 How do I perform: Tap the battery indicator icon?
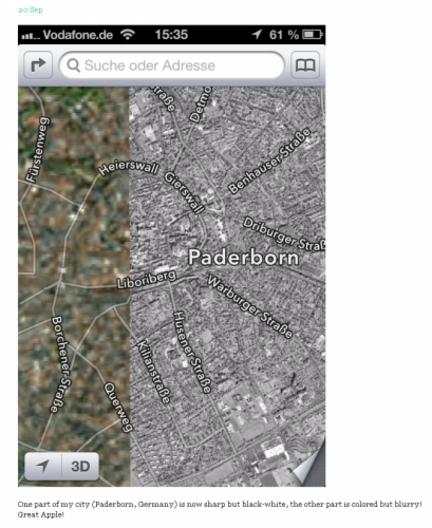[x=312, y=34]
